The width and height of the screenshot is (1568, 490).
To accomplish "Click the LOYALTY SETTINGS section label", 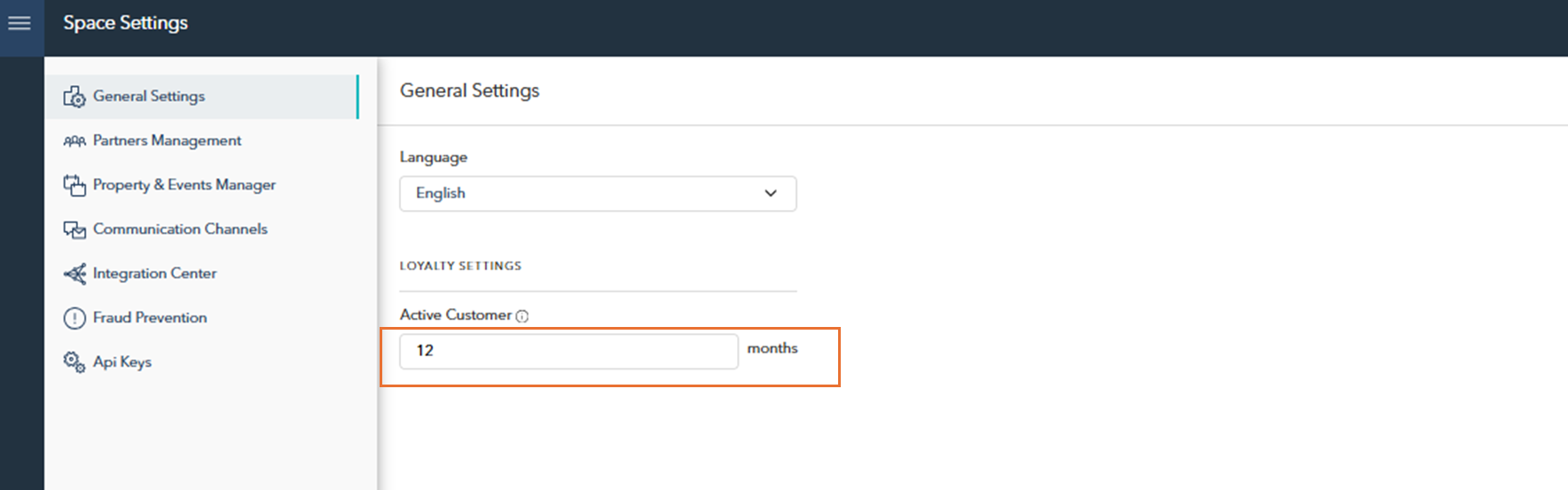I will (x=460, y=266).
